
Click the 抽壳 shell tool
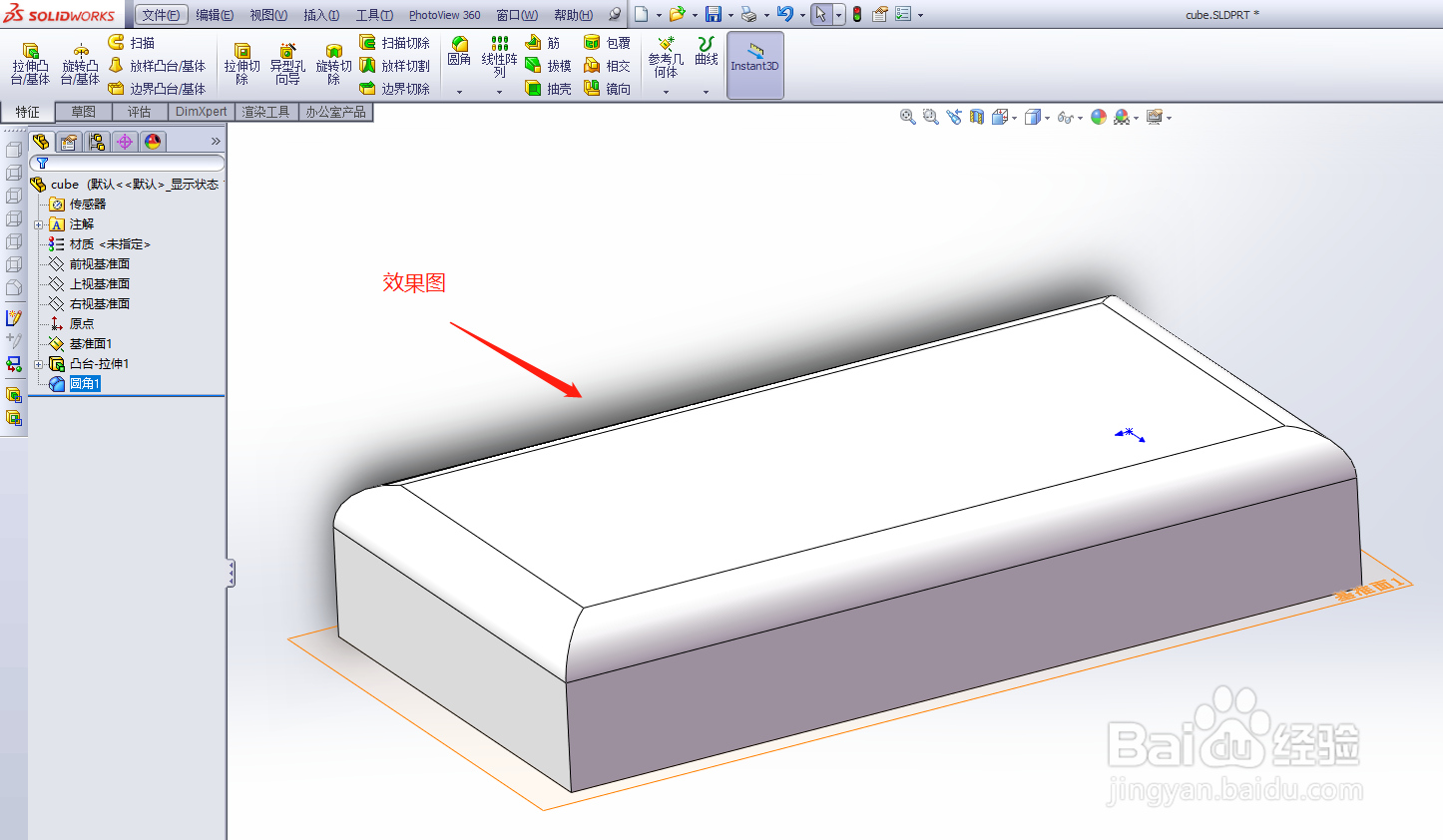(548, 89)
